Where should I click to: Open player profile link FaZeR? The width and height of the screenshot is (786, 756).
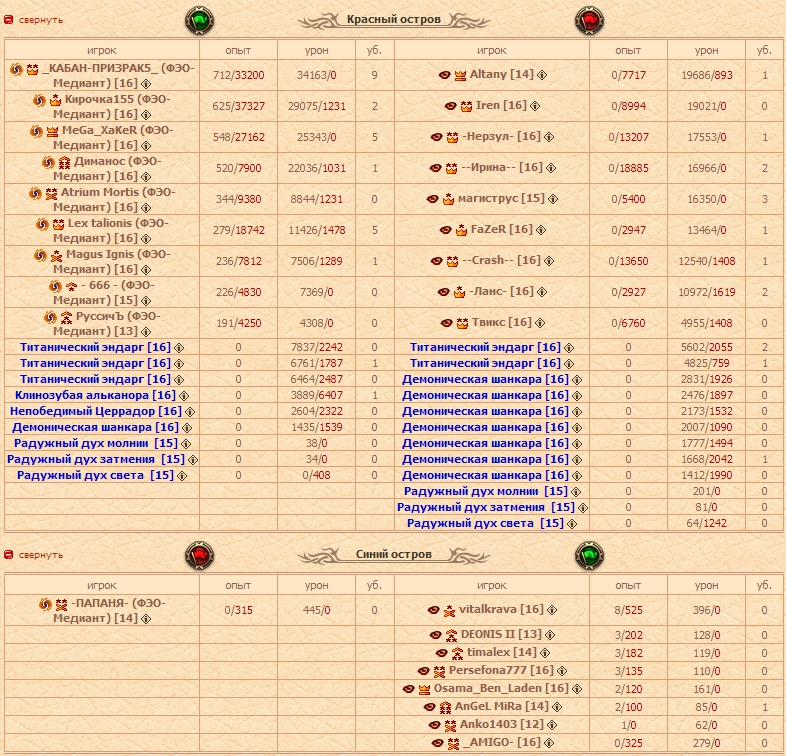coord(488,229)
